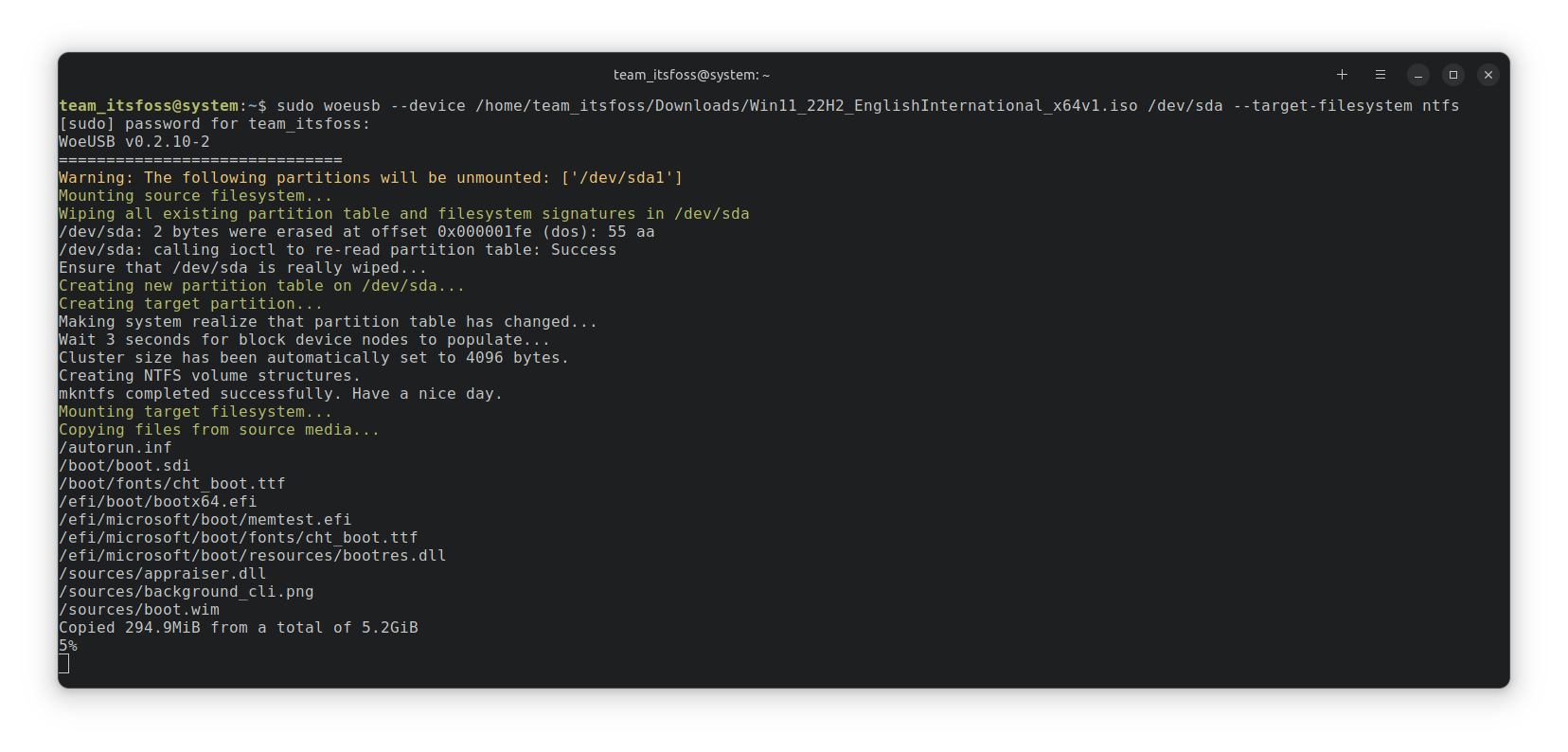
Task: Open a new terminal tab with the plus icon
Action: [1342, 74]
